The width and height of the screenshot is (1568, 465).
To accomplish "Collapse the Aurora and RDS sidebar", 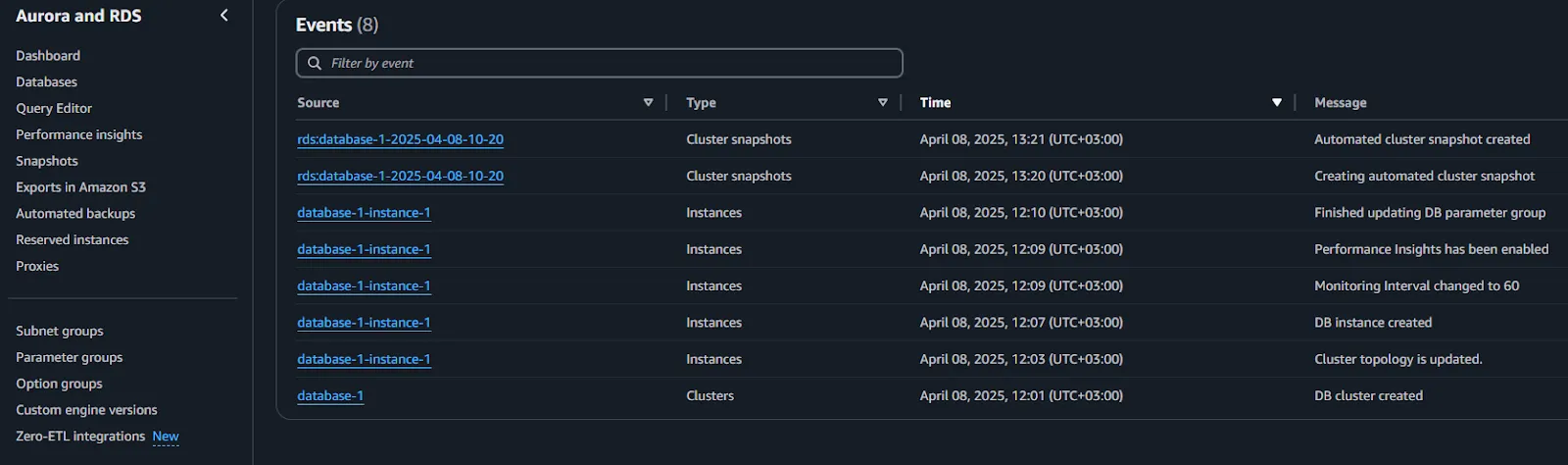I will coord(224,16).
